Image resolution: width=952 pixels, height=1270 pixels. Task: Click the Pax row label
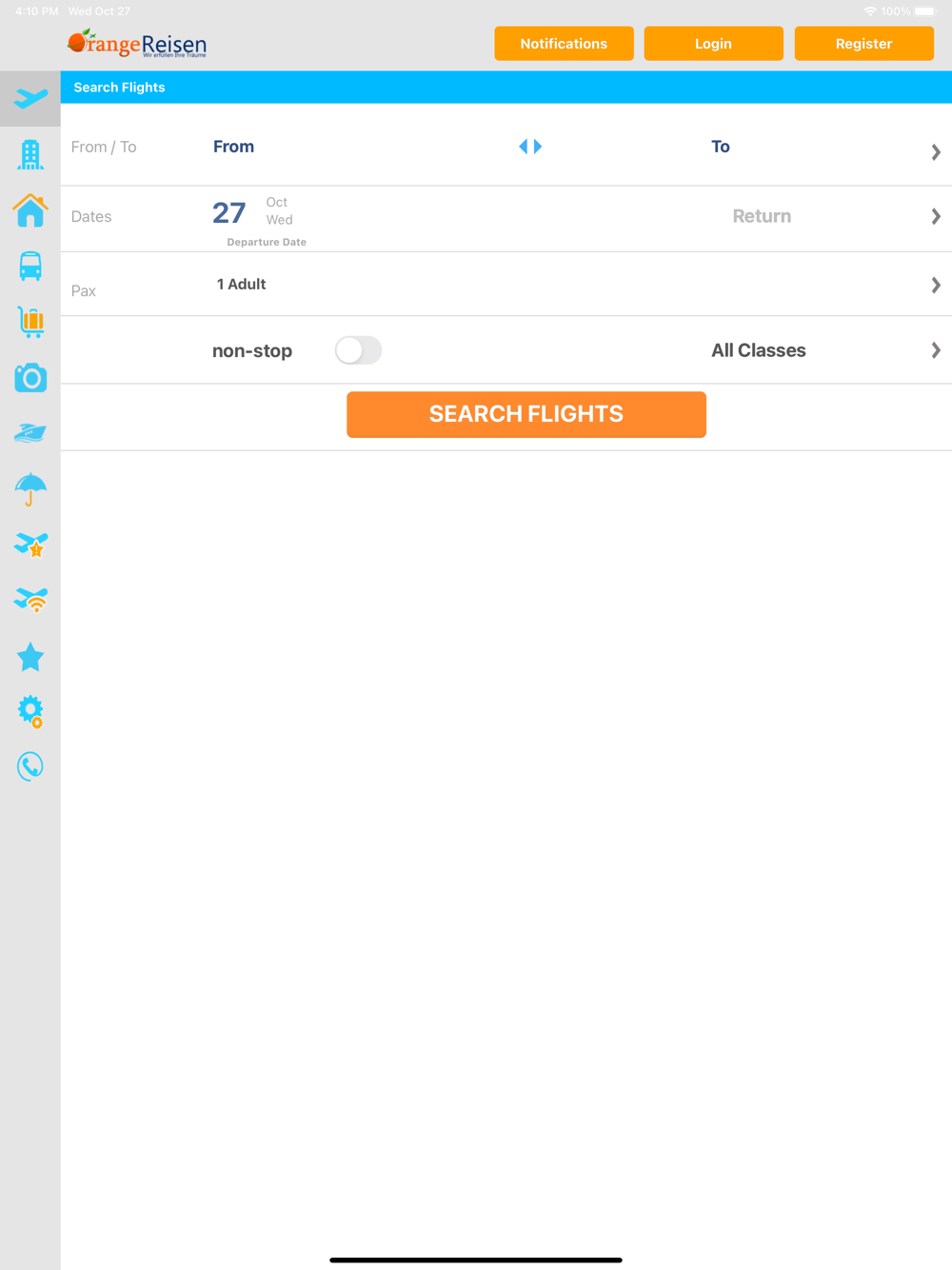click(84, 290)
